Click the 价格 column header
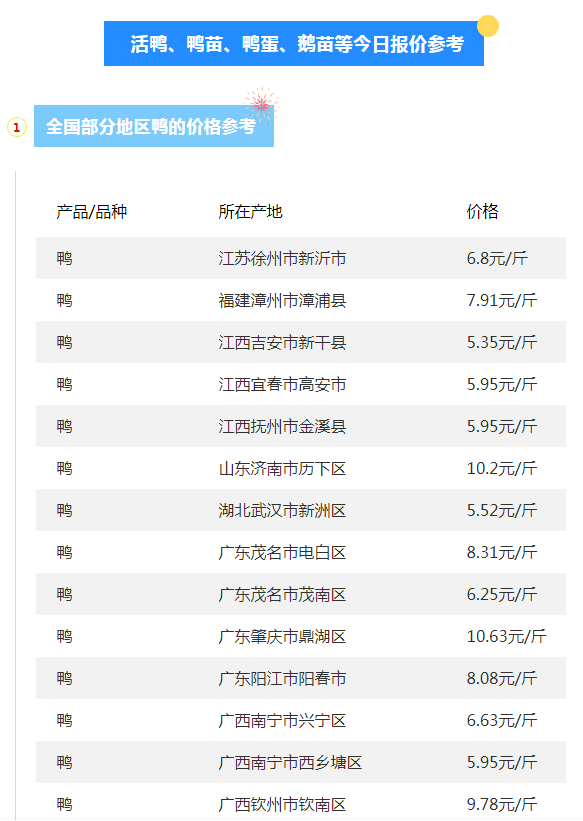This screenshot has width=583, height=821. 482,212
